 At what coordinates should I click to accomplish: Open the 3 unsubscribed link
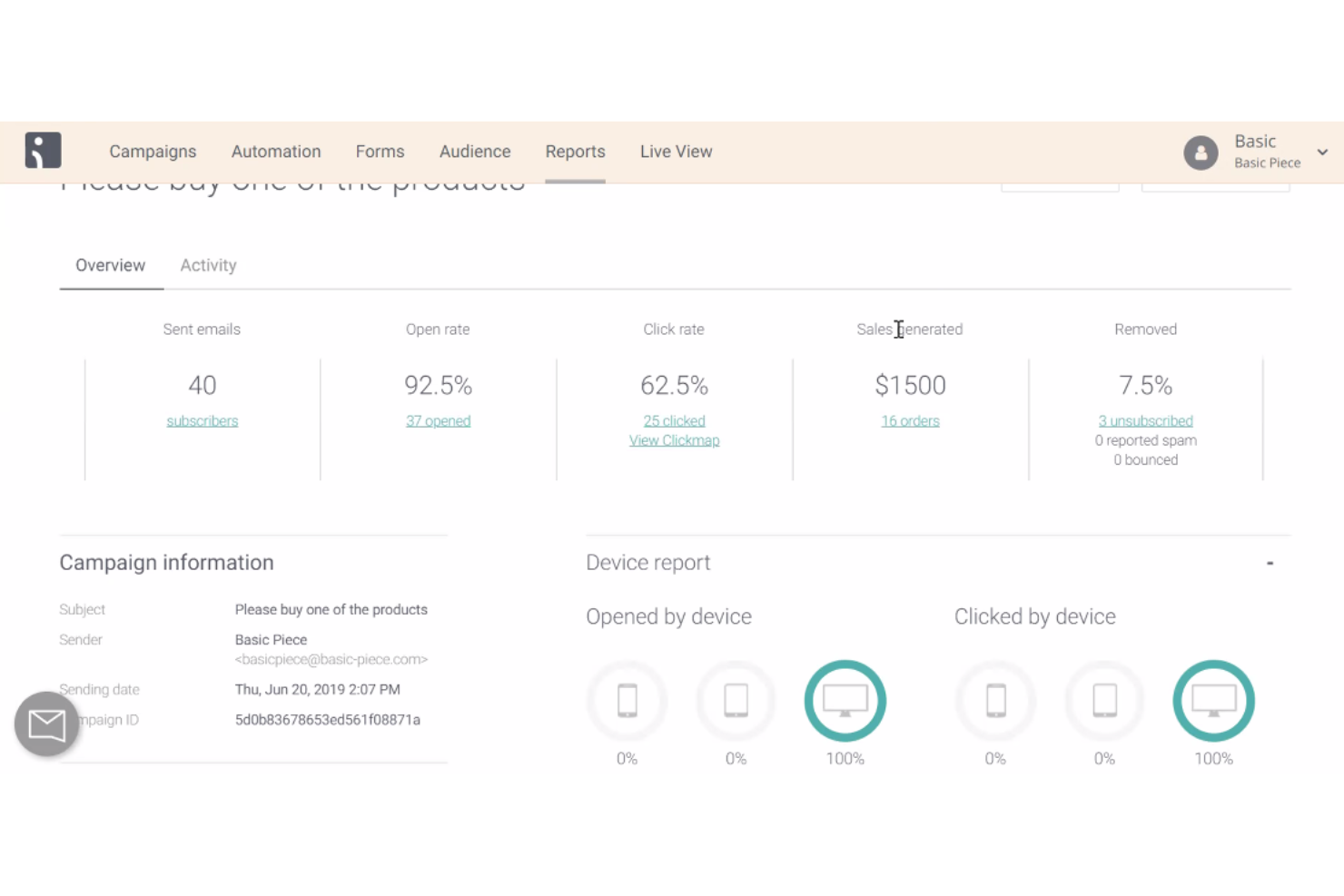pos(1145,421)
